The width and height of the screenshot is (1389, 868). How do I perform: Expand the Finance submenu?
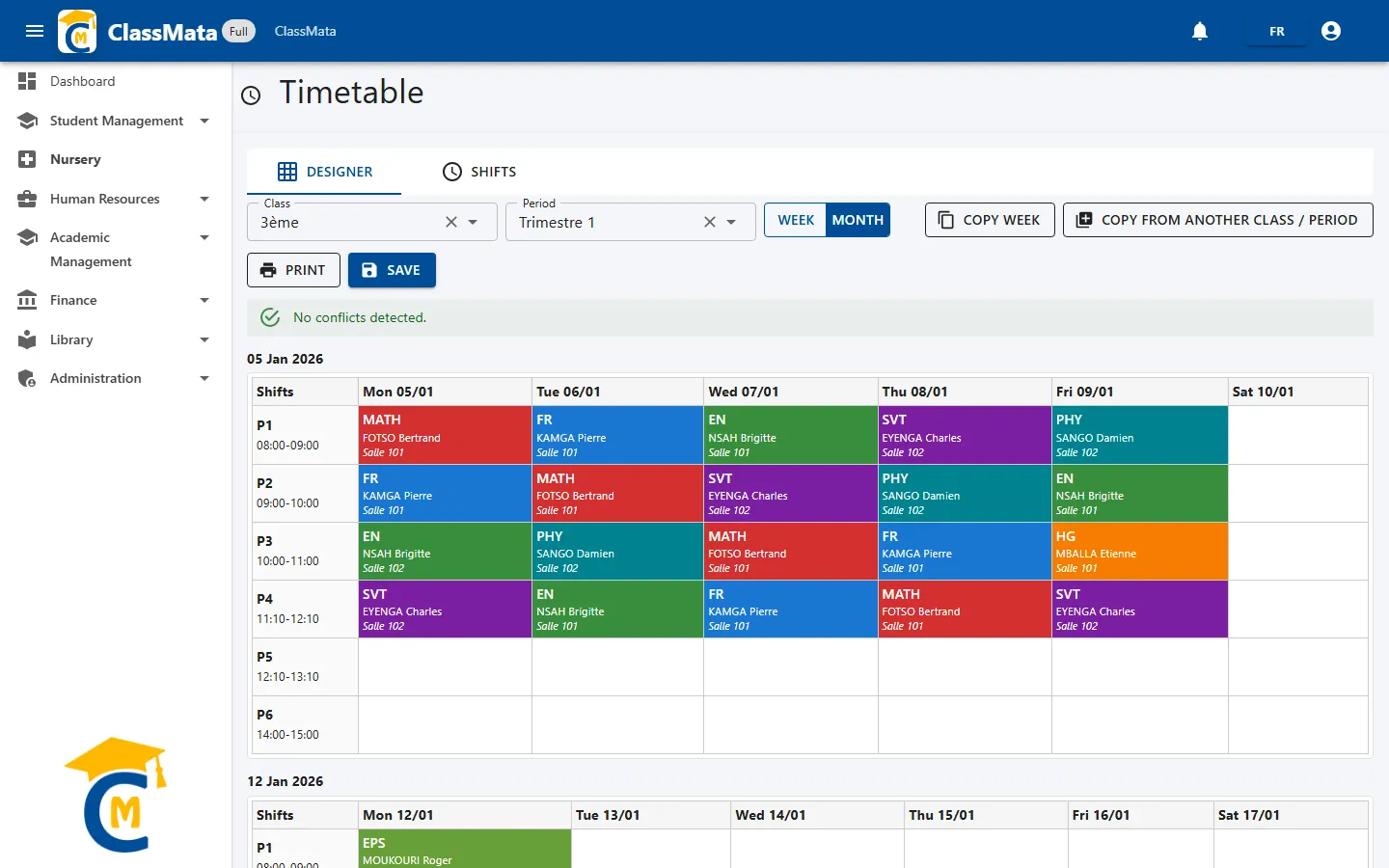(x=204, y=300)
